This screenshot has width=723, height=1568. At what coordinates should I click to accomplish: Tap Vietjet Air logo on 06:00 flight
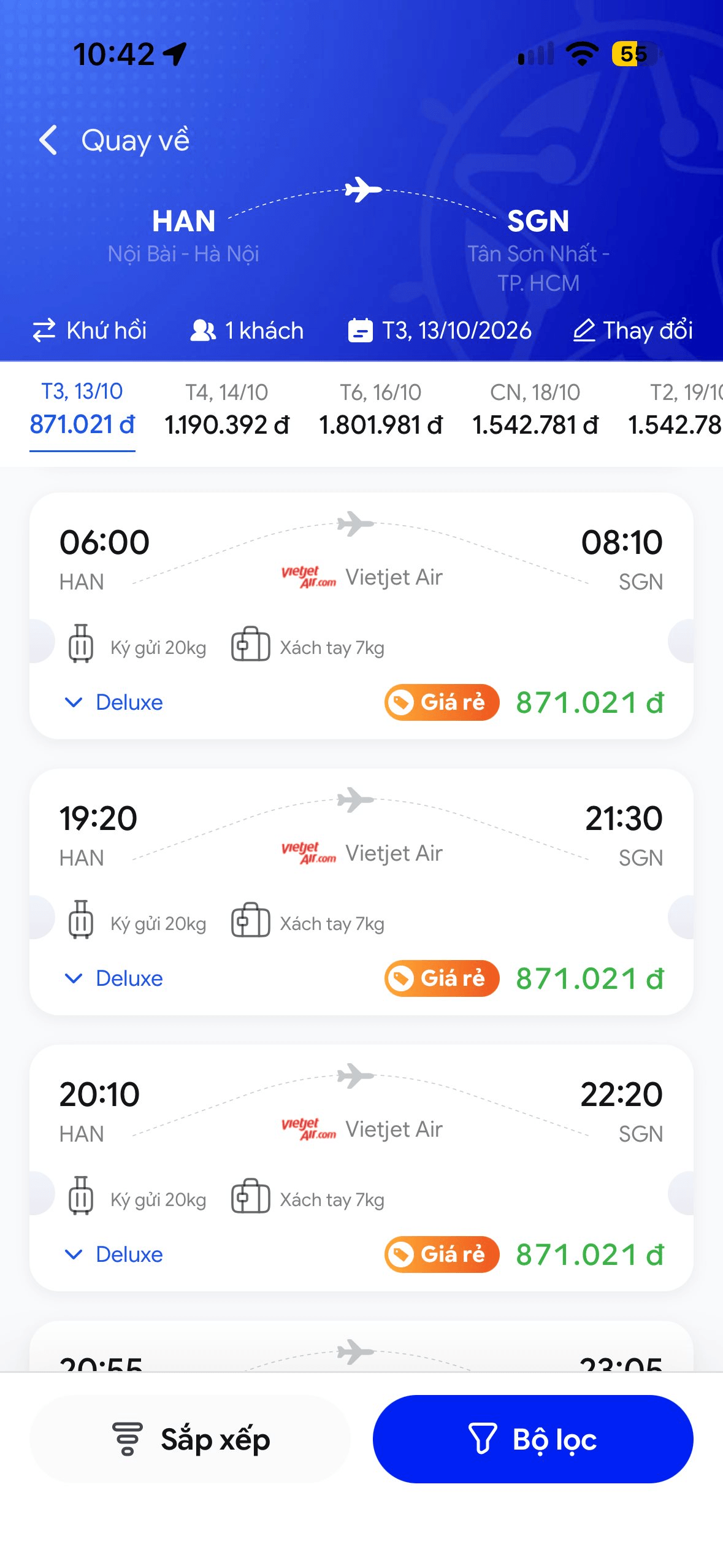308,577
